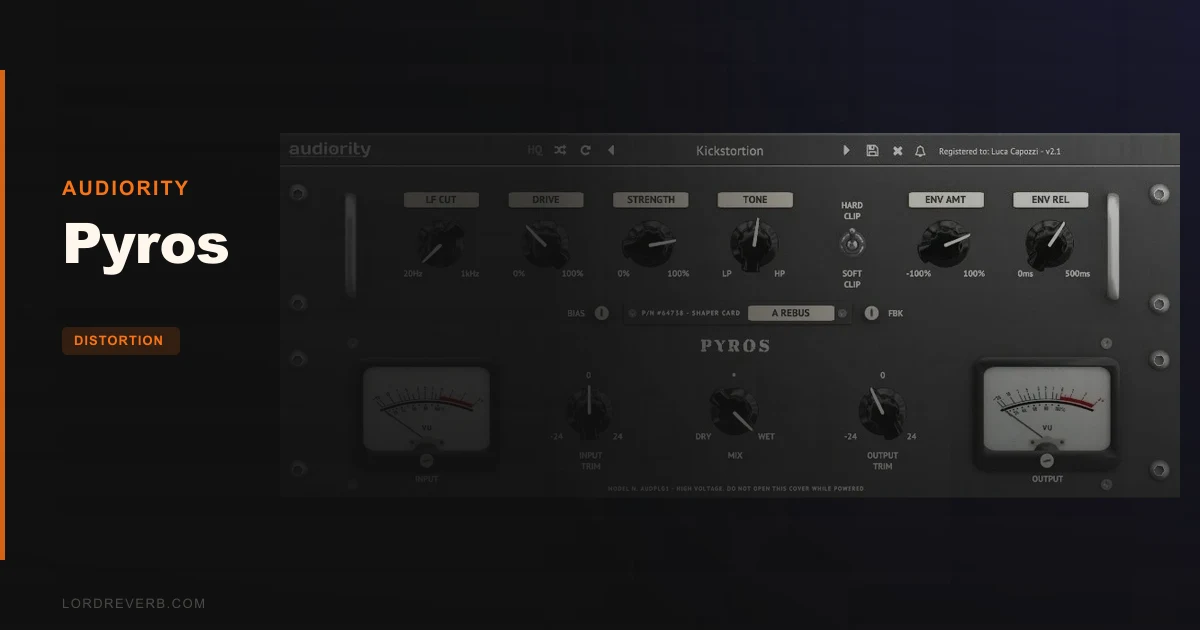
Task: Click the large Pyros title text
Action: tap(146, 245)
